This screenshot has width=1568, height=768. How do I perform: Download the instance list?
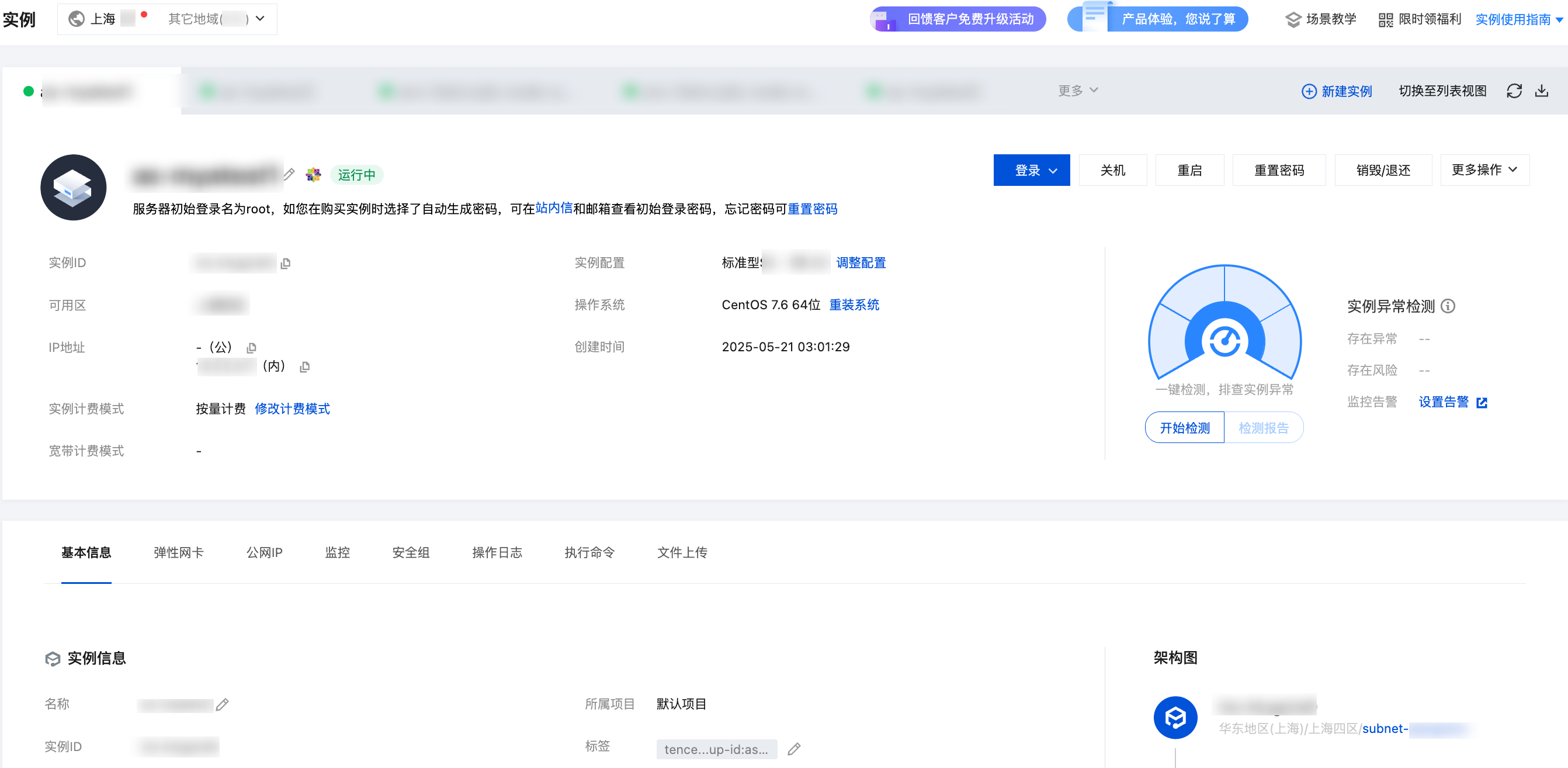(x=1541, y=91)
